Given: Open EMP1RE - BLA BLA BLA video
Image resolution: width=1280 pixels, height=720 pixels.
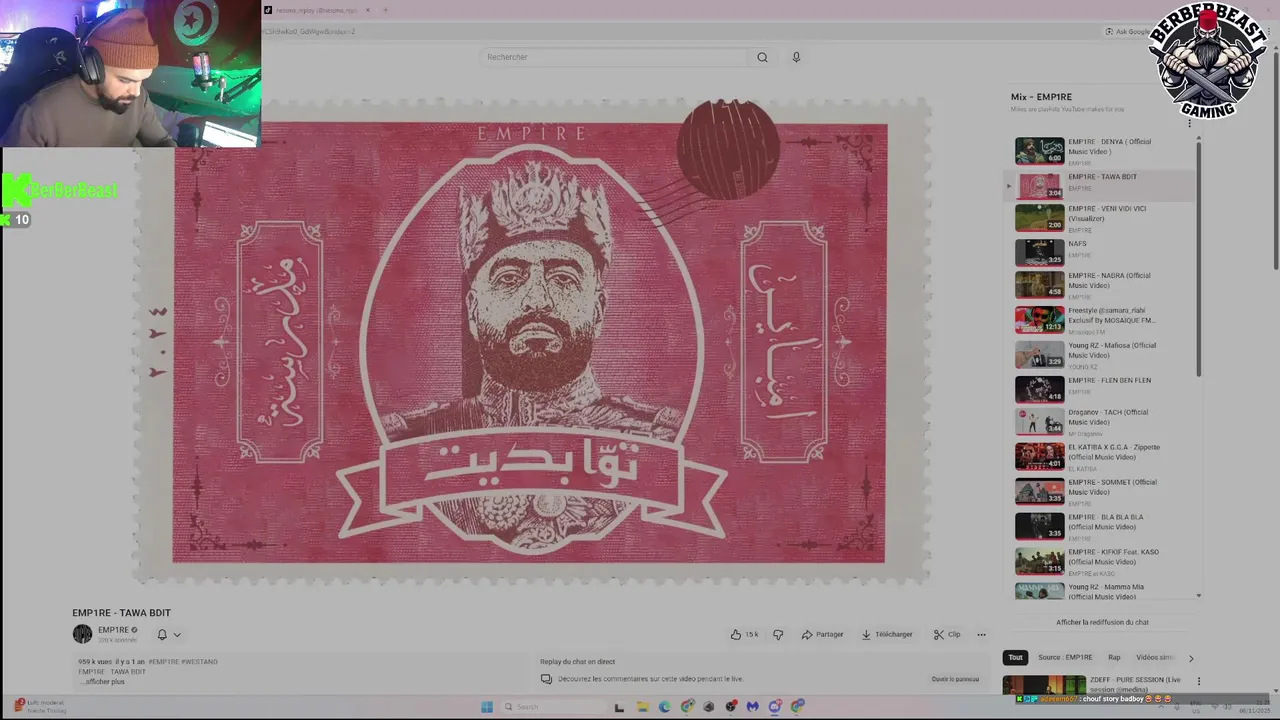Looking at the screenshot, I should point(1103,526).
